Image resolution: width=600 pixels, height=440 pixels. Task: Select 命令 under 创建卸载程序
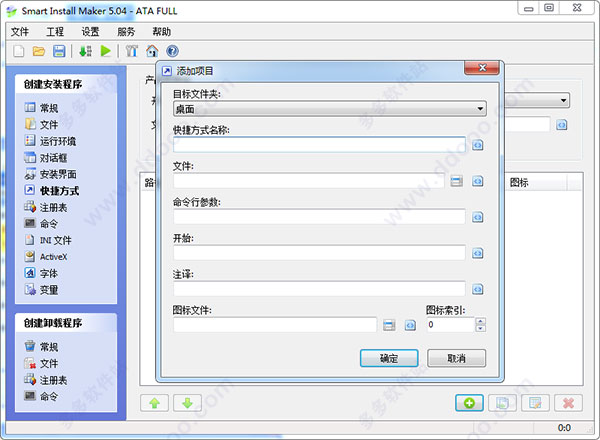tap(41, 396)
